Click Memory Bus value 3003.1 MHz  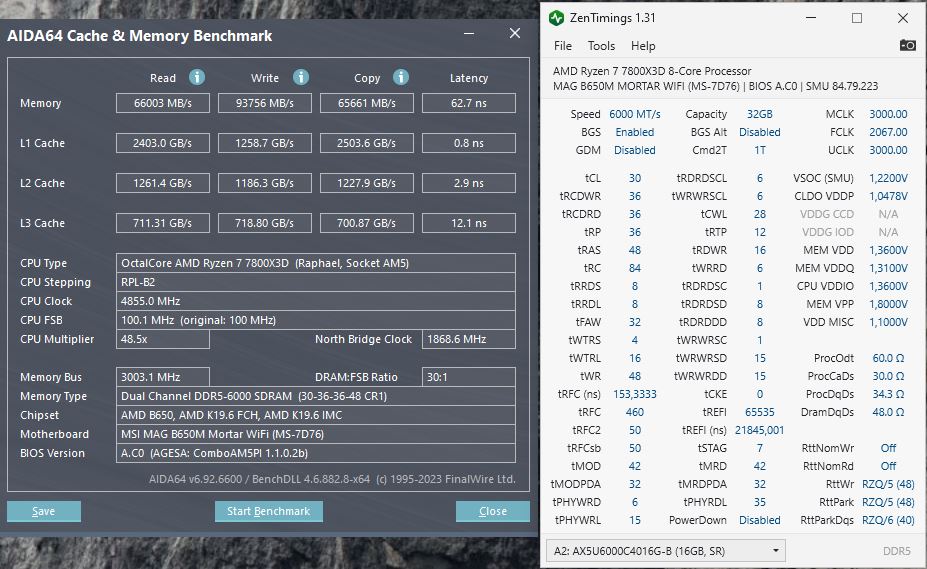click(163, 377)
